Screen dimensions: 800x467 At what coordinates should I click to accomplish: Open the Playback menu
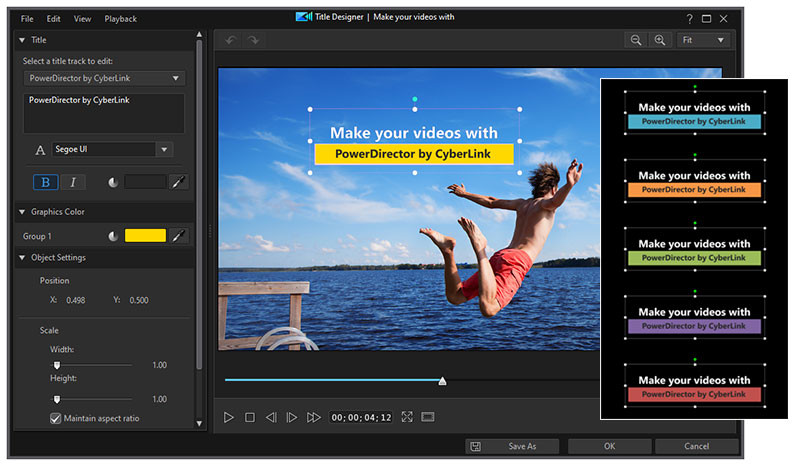point(120,19)
